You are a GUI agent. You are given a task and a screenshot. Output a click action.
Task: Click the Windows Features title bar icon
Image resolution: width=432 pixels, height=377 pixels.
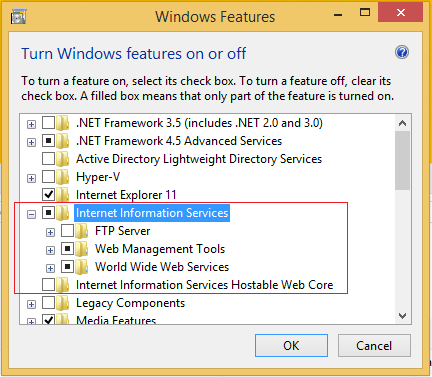tap(18, 17)
